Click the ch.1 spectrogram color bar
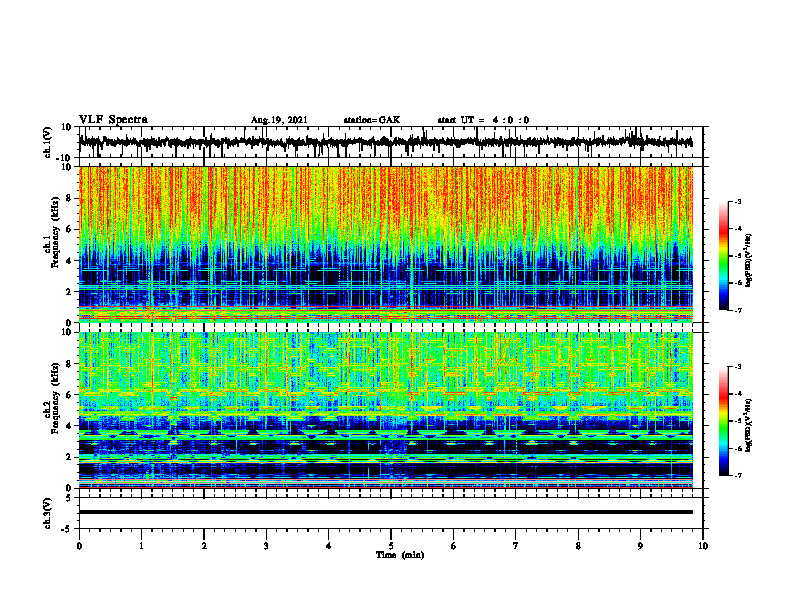Image resolution: width=792 pixels, height=612 pixels. tap(724, 256)
